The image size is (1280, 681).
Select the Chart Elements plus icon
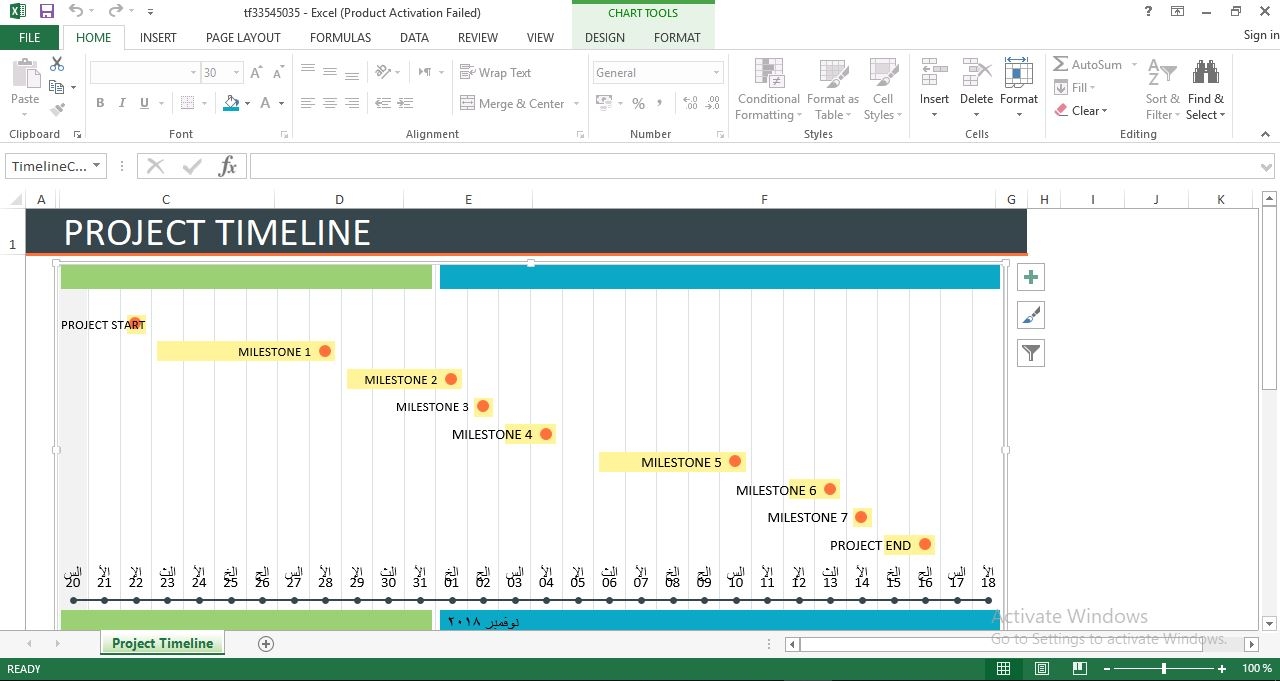point(1030,276)
